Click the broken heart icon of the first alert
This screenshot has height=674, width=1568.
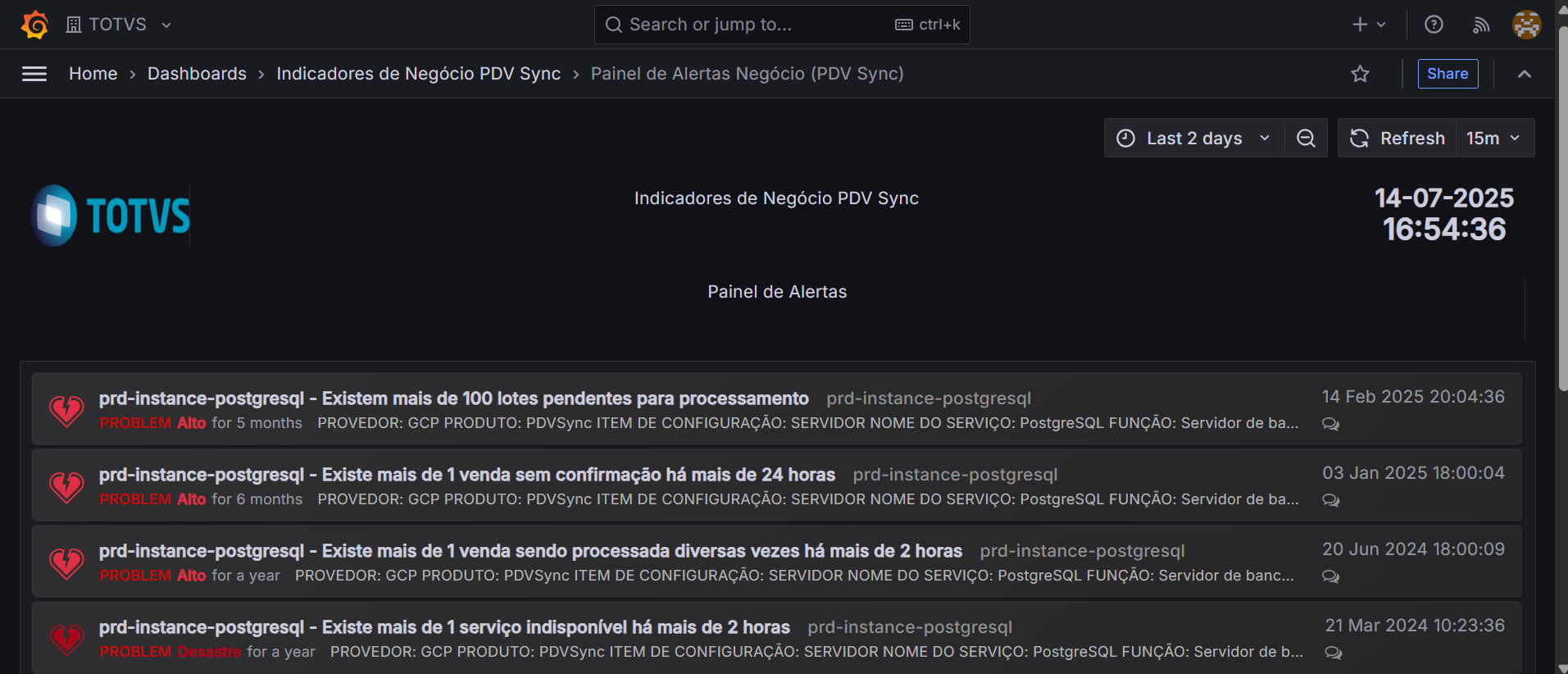click(66, 411)
